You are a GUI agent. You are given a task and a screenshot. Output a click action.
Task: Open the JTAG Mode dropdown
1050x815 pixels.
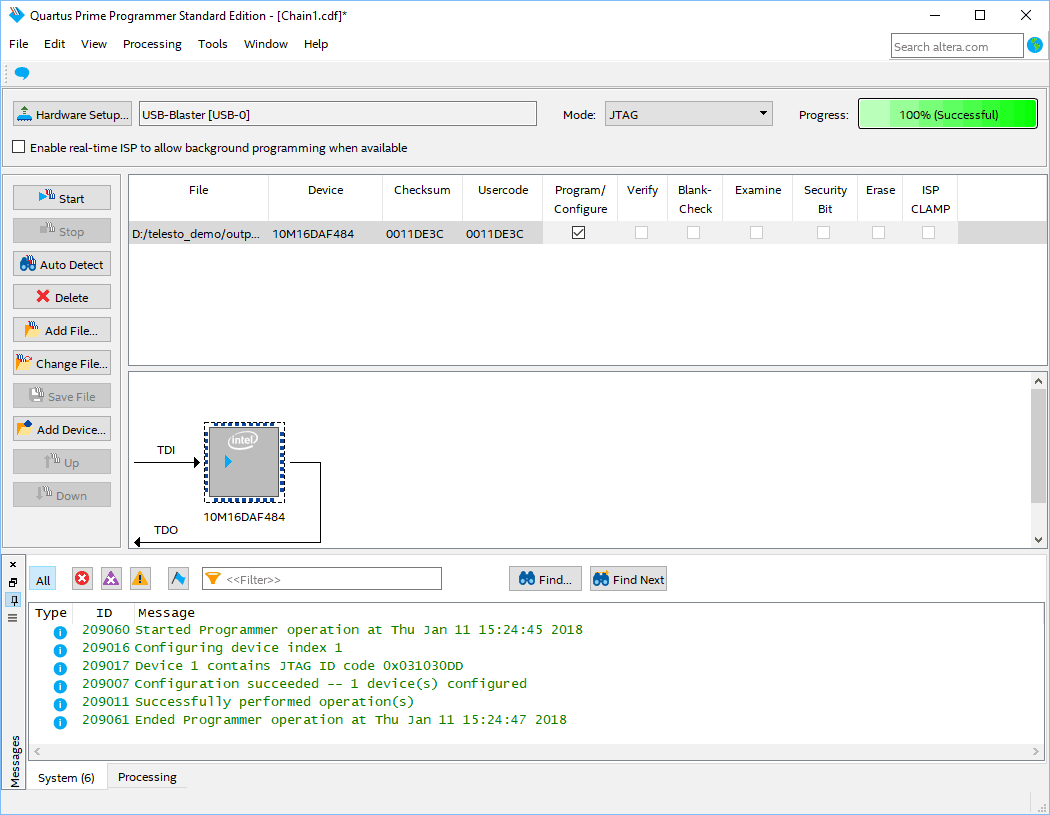(x=689, y=114)
